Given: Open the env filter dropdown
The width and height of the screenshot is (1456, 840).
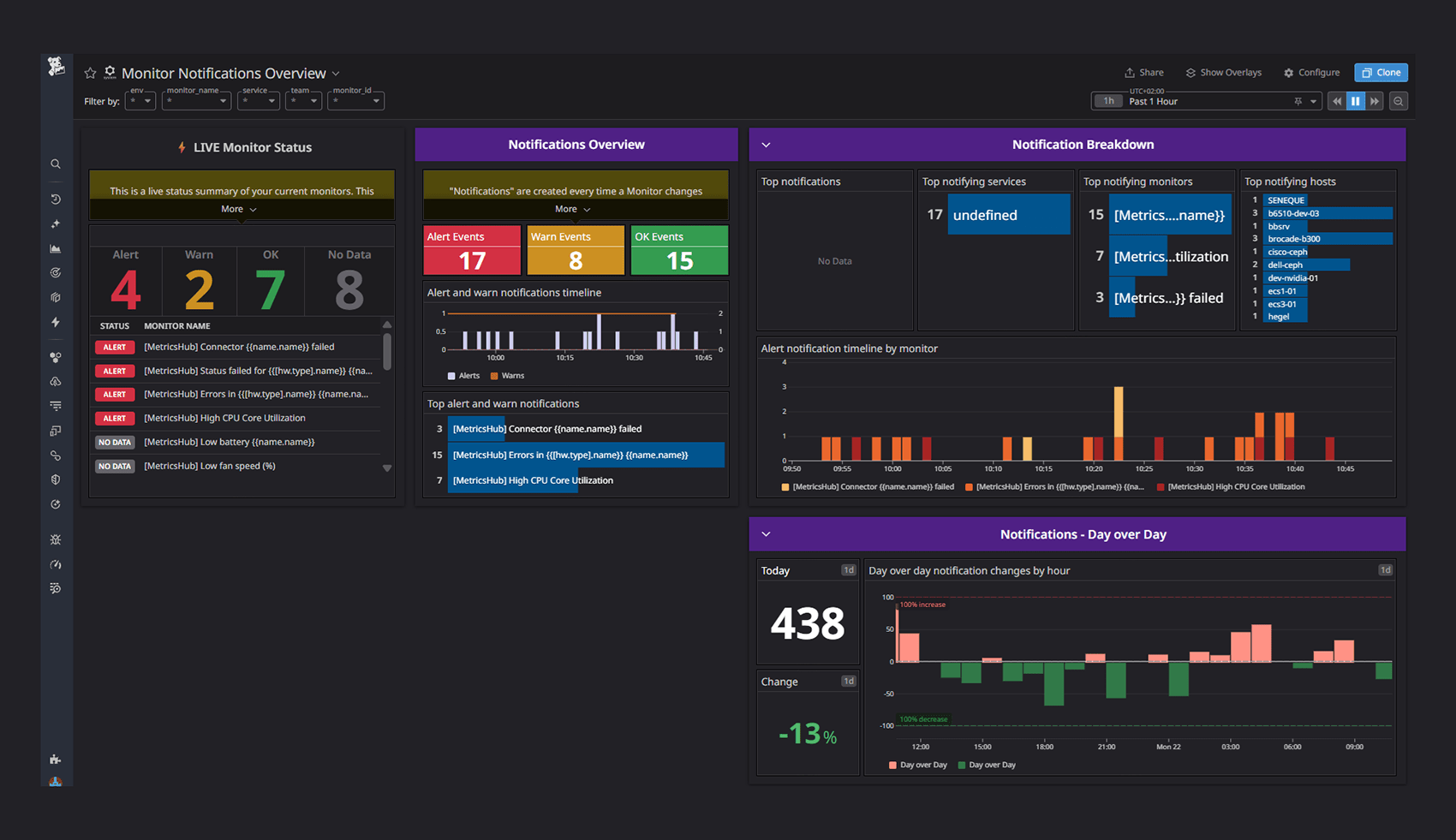Looking at the screenshot, I should tap(140, 101).
